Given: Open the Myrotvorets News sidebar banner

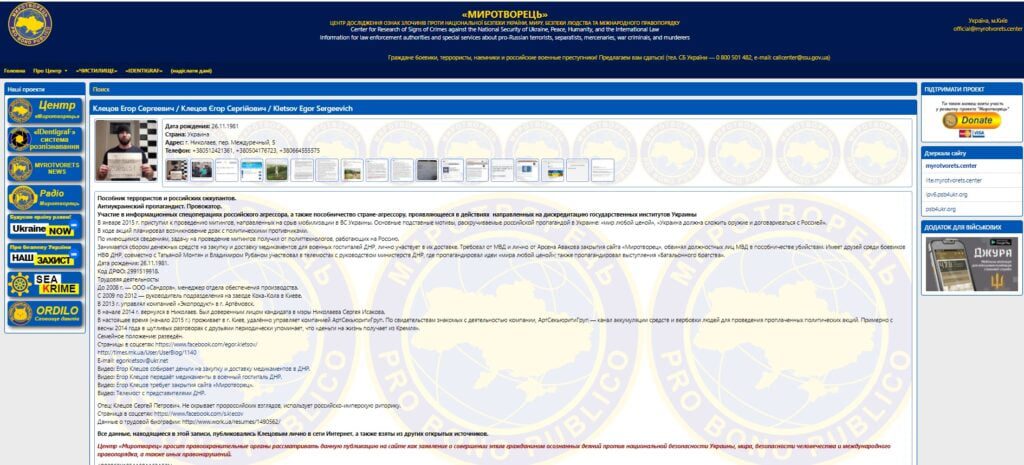Looking at the screenshot, I should [43, 170].
